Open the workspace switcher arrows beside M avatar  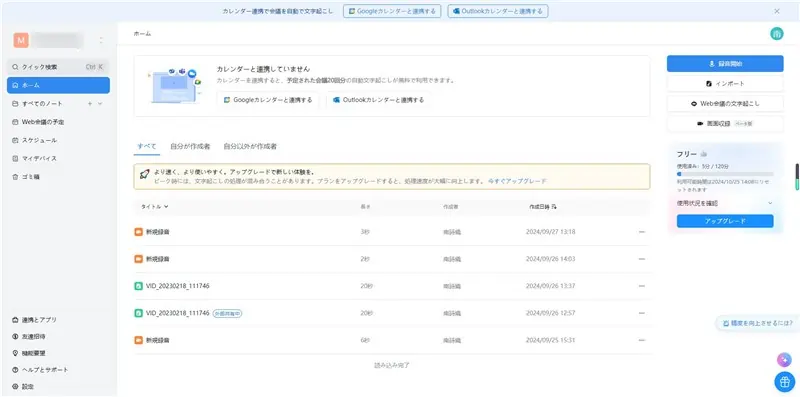coord(101,40)
